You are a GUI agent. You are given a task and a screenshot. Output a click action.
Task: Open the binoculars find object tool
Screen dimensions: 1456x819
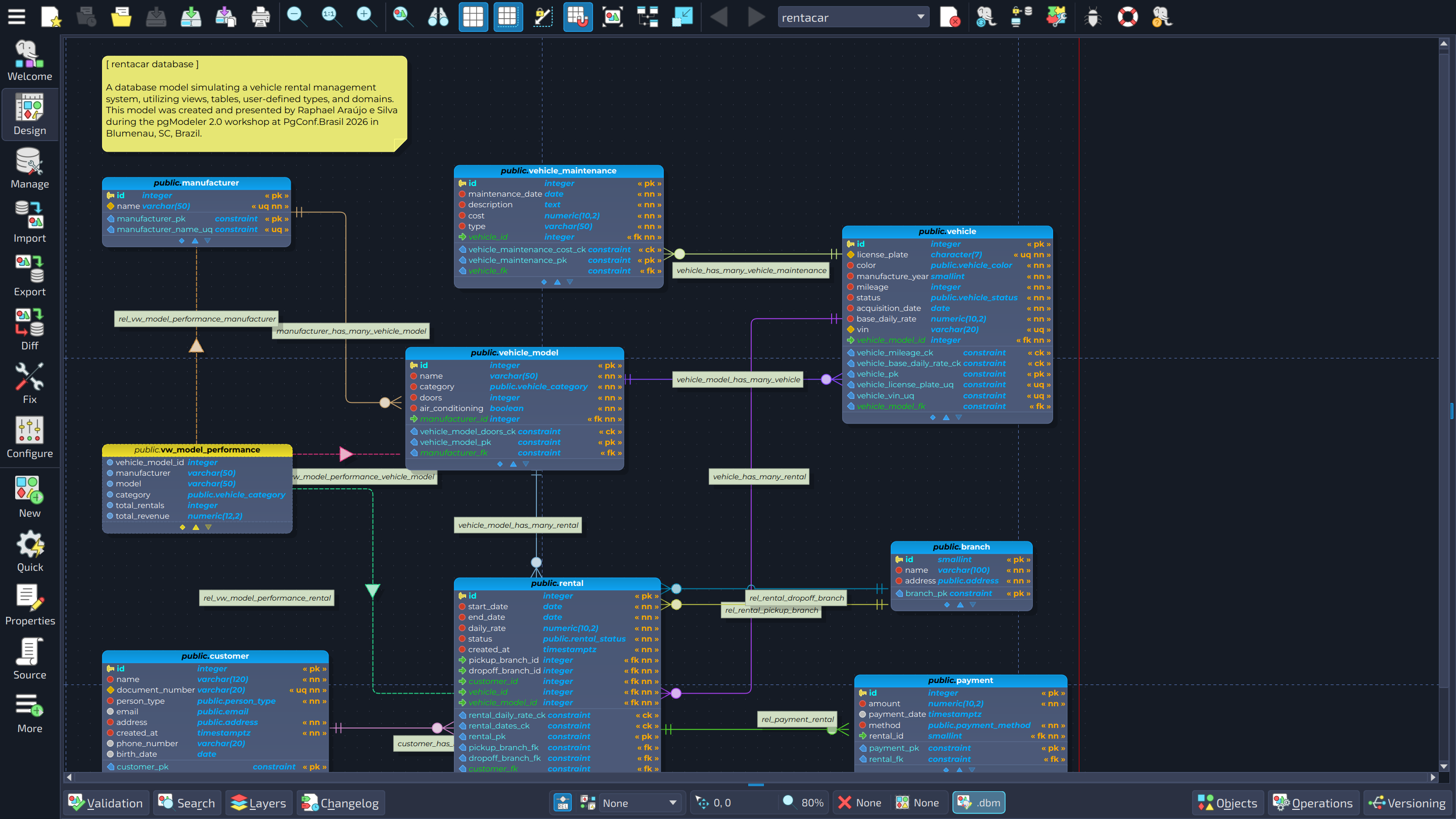point(438,17)
